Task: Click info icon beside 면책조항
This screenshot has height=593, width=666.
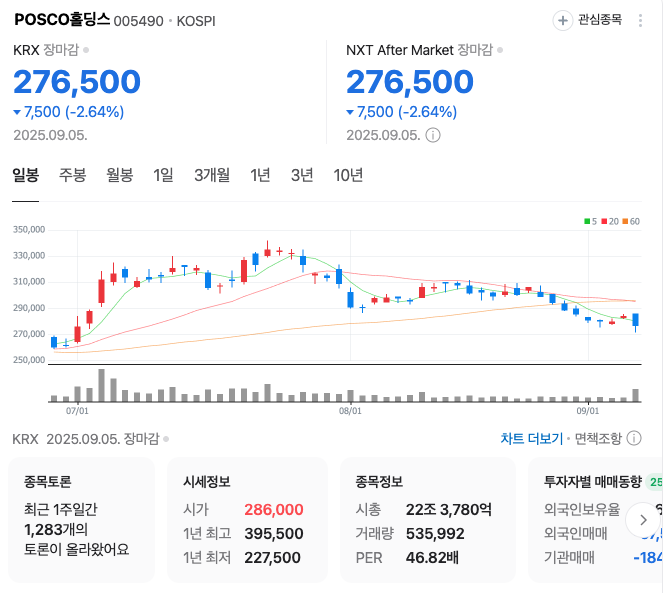Action: 634,438
